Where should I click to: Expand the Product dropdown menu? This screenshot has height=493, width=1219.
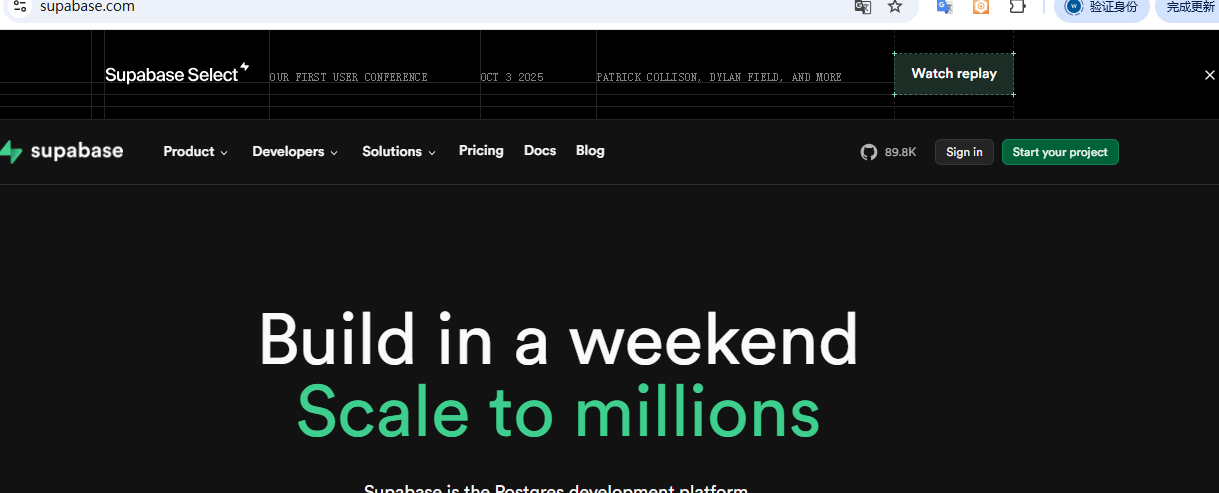(x=195, y=152)
